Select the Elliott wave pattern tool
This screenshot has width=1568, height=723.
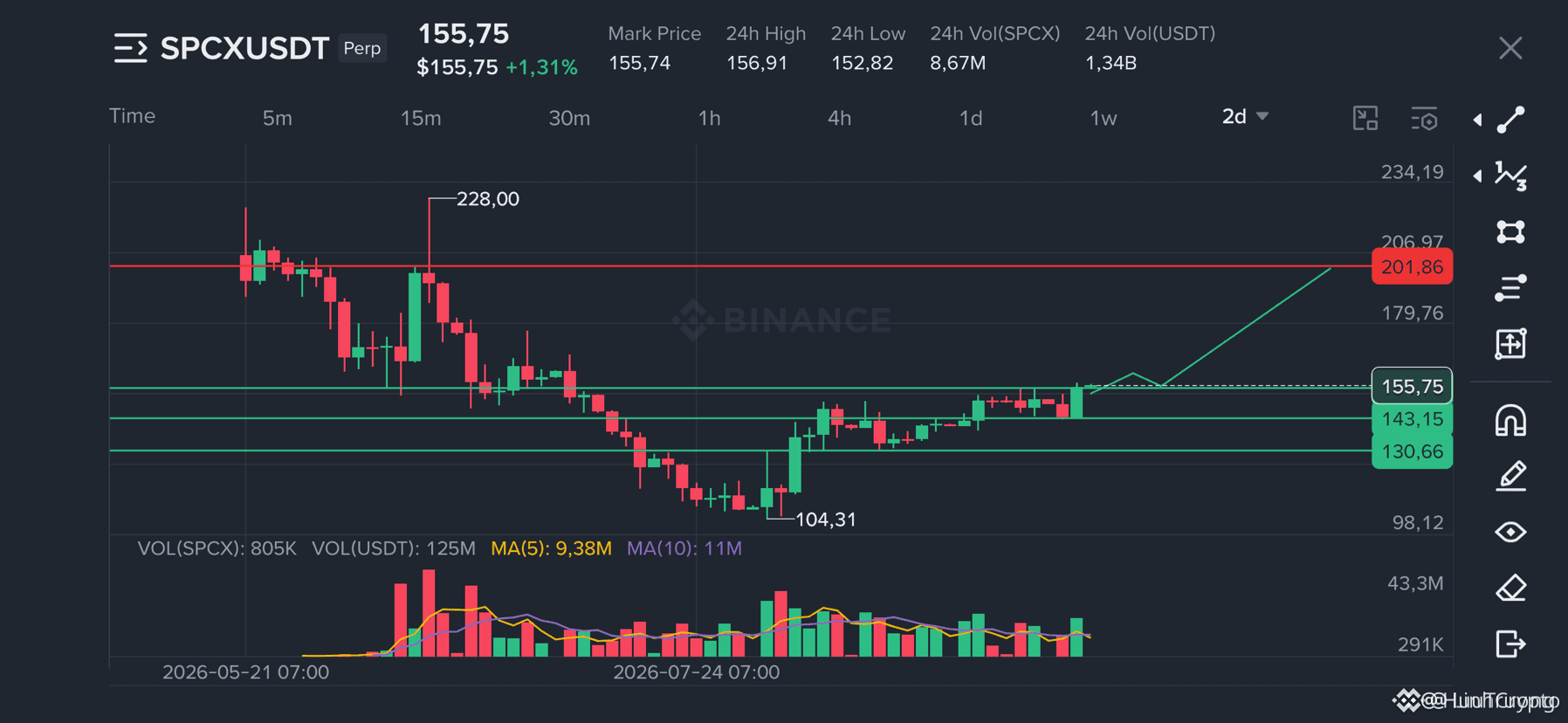click(1510, 176)
